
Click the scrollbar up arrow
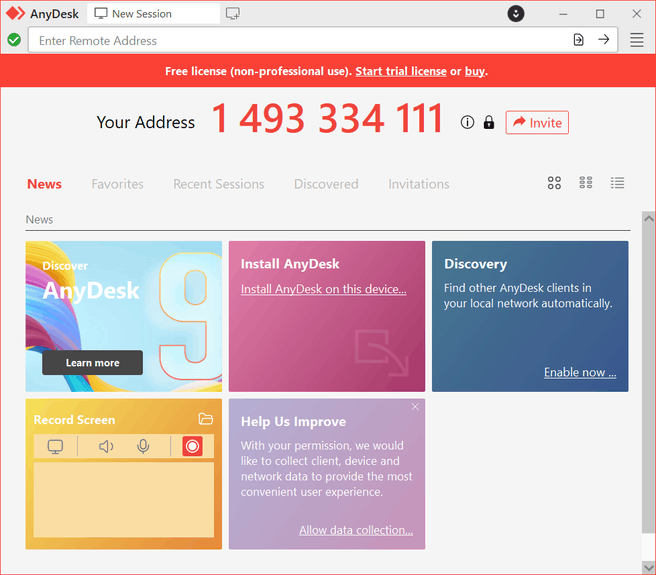click(x=649, y=218)
